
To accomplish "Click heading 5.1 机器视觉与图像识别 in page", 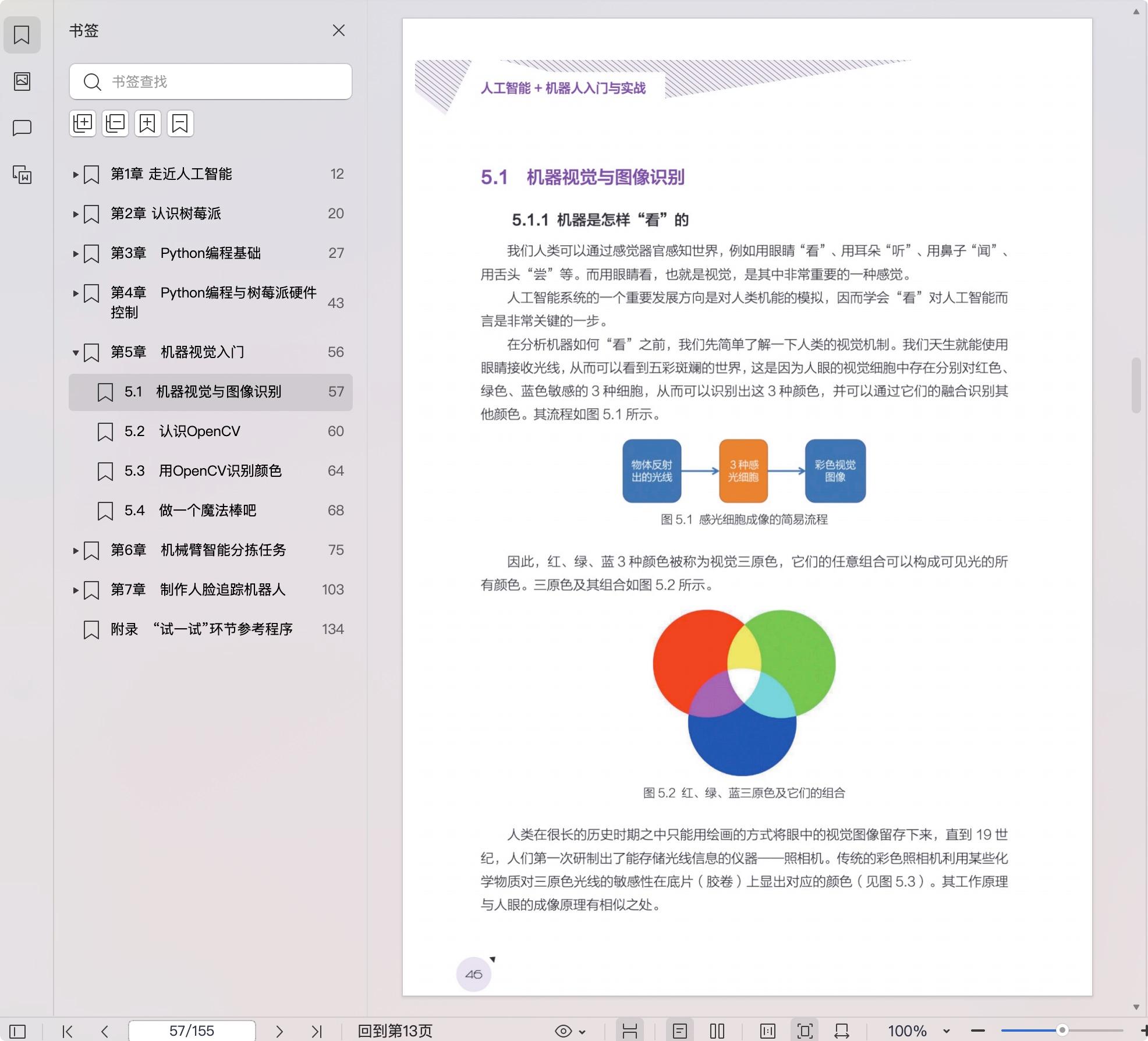I will (x=582, y=177).
